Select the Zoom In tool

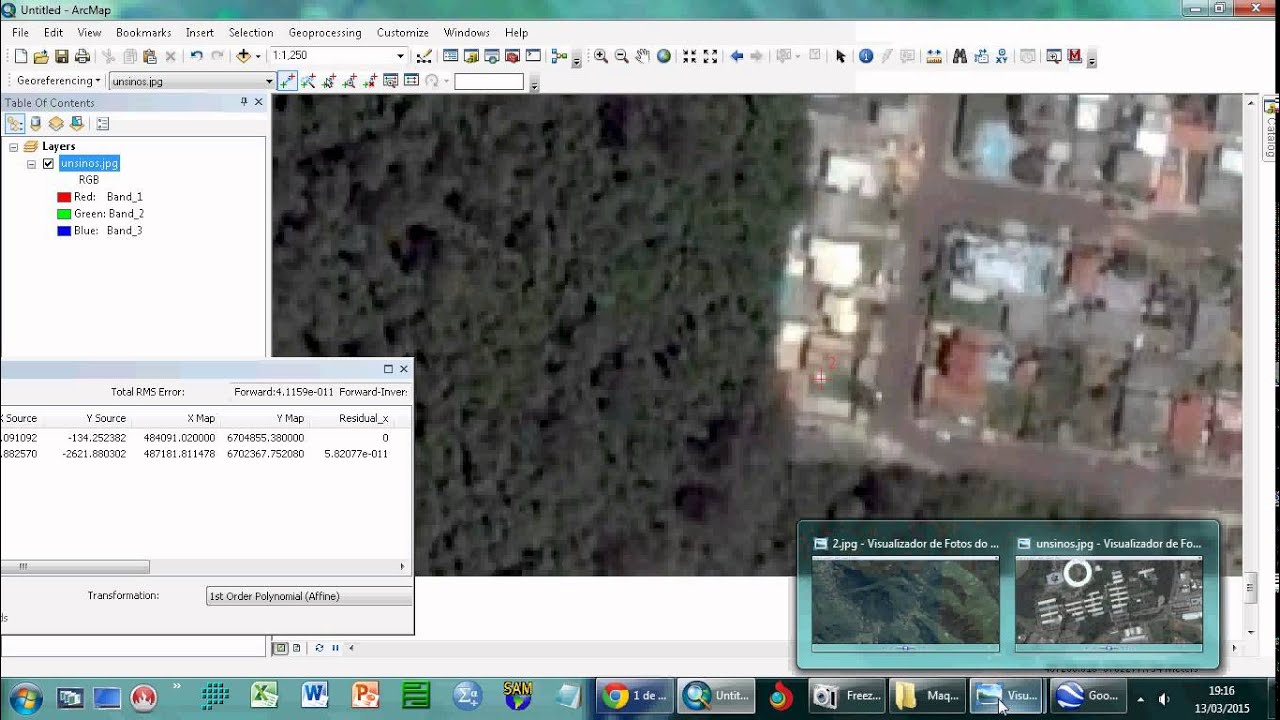click(x=600, y=57)
